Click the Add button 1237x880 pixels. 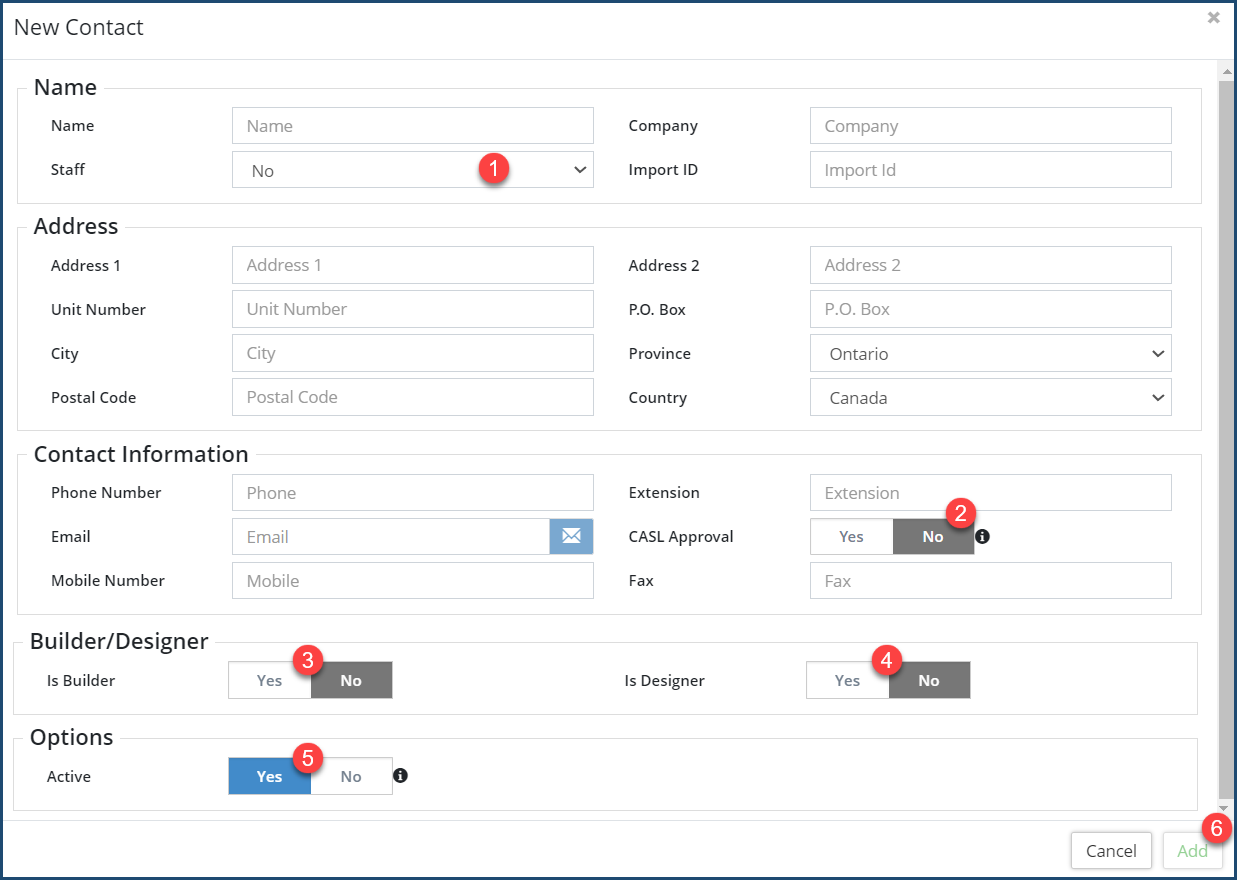tap(1192, 851)
